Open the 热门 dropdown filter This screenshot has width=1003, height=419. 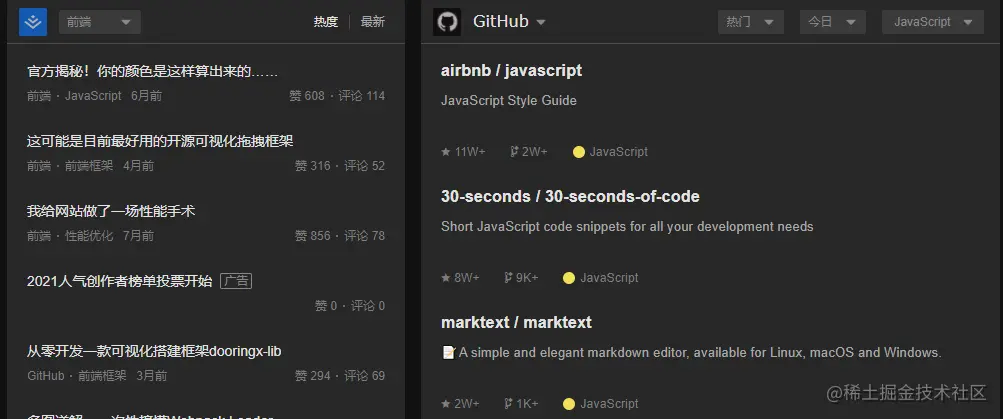[x=751, y=22]
